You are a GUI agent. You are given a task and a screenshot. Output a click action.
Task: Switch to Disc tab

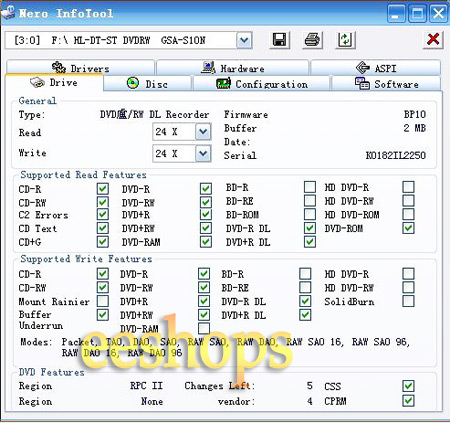[x=147, y=84]
